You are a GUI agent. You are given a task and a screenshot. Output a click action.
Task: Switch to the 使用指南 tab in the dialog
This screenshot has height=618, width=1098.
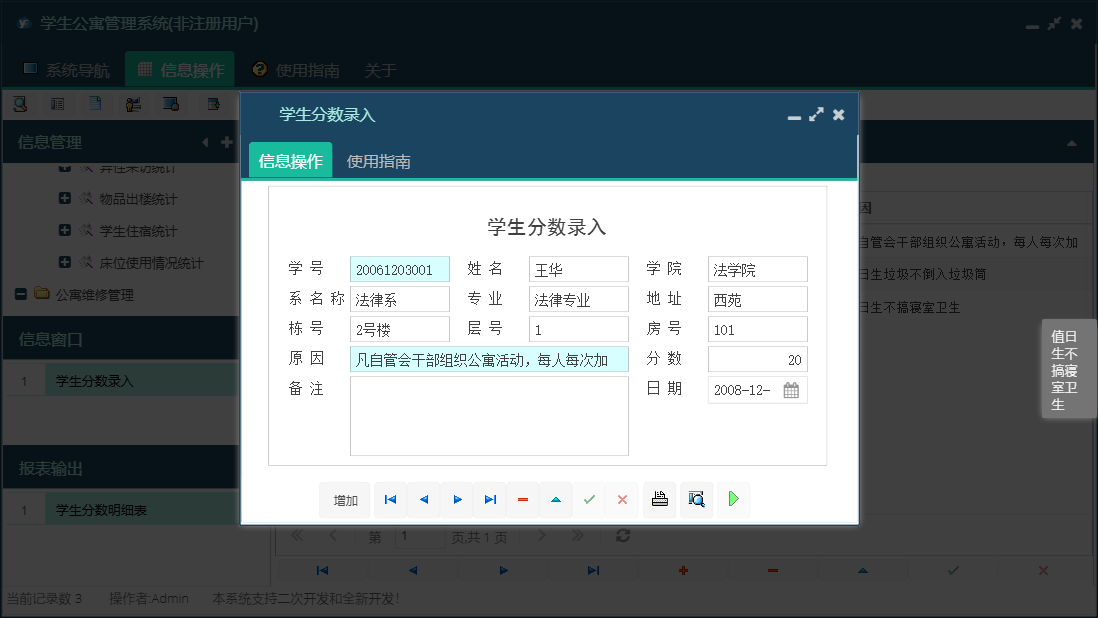point(376,160)
